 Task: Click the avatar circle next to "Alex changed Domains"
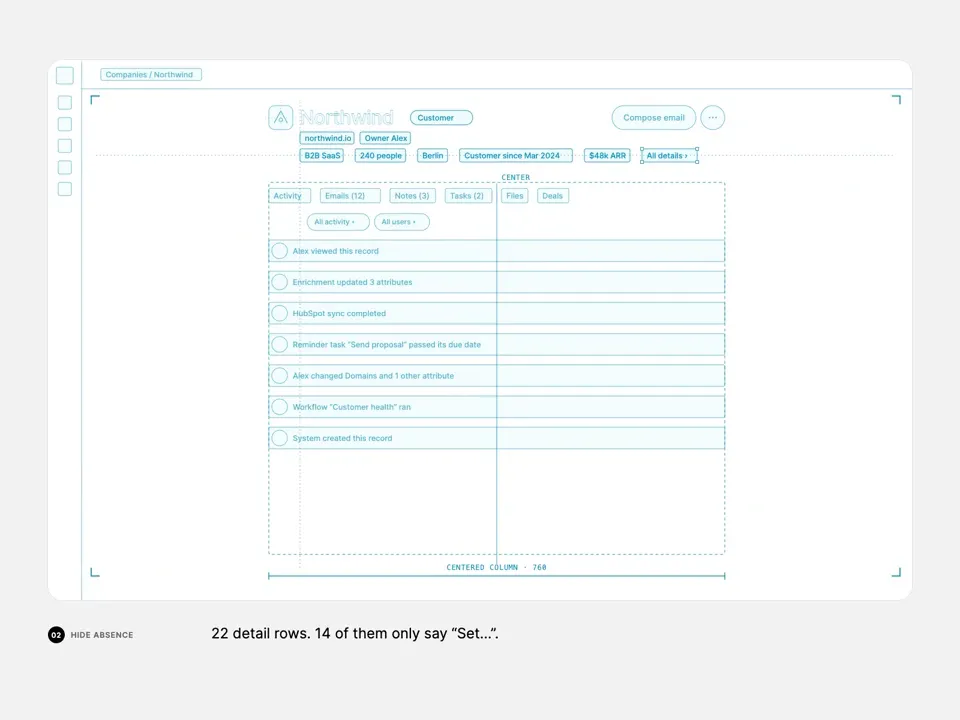coord(280,376)
